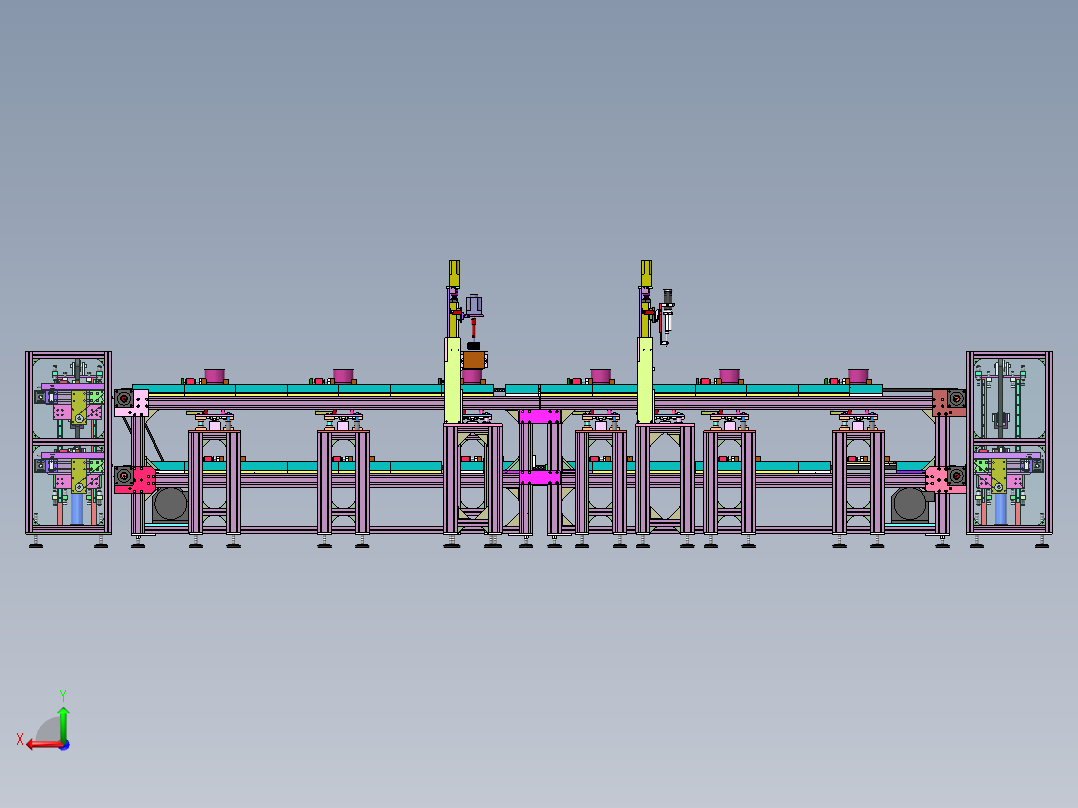The width and height of the screenshot is (1078, 808).
Task: Select the blue Z axis dot on triad
Action: click(65, 745)
